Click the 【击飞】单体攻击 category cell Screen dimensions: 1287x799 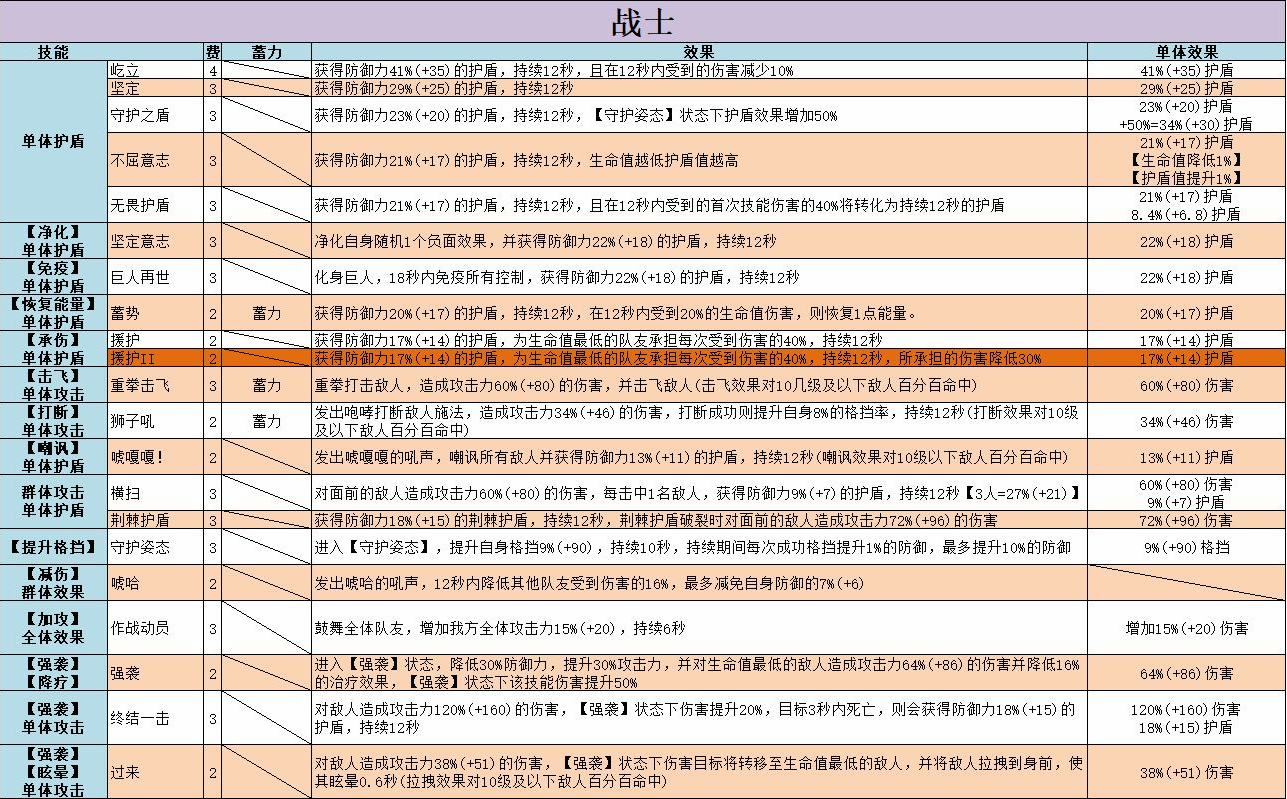[53, 385]
